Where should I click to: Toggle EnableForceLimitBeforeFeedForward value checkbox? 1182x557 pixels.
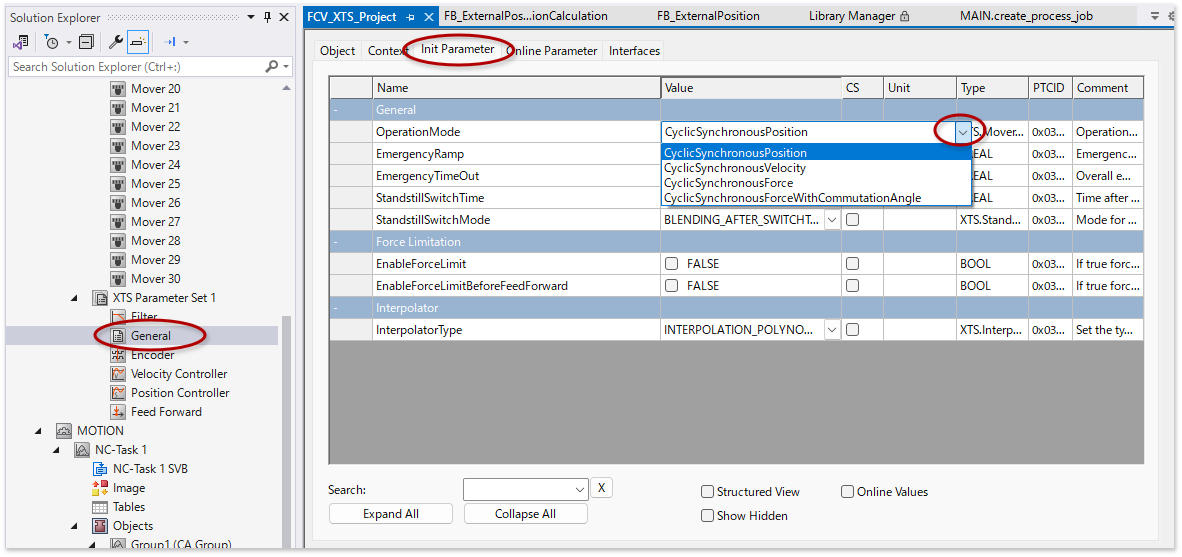click(671, 286)
